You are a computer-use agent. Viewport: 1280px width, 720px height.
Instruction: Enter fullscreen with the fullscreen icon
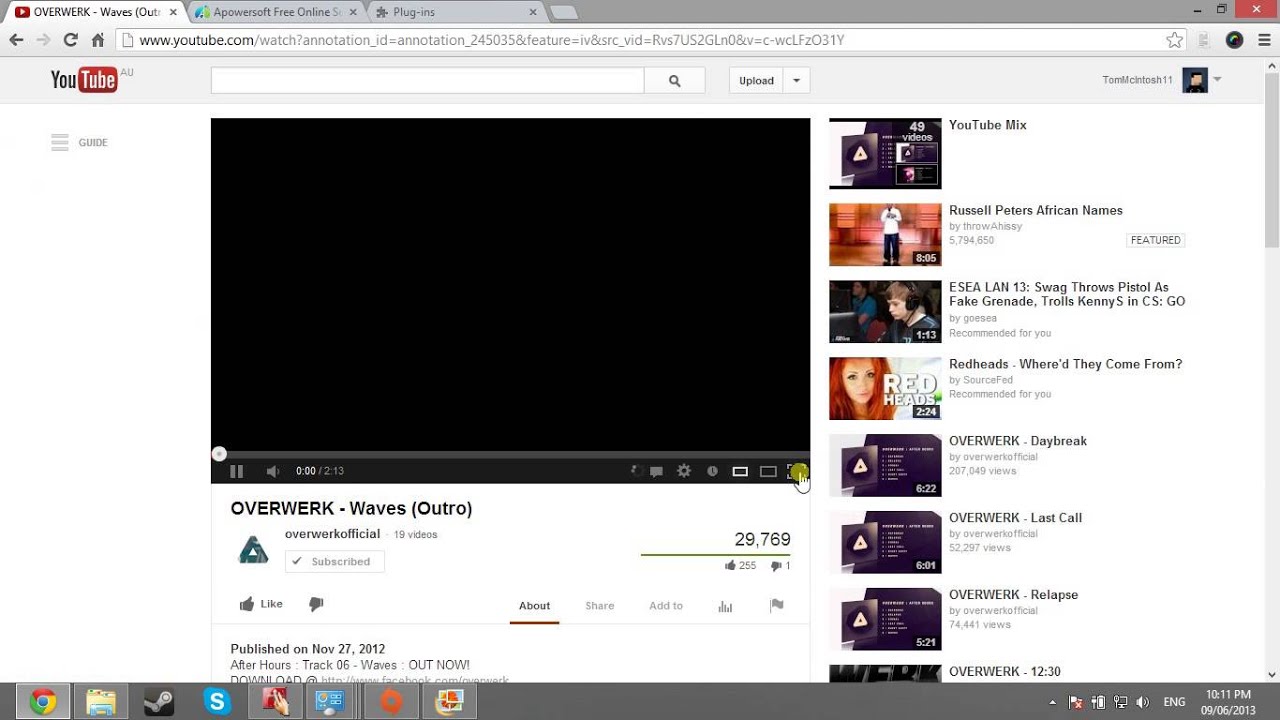(796, 471)
